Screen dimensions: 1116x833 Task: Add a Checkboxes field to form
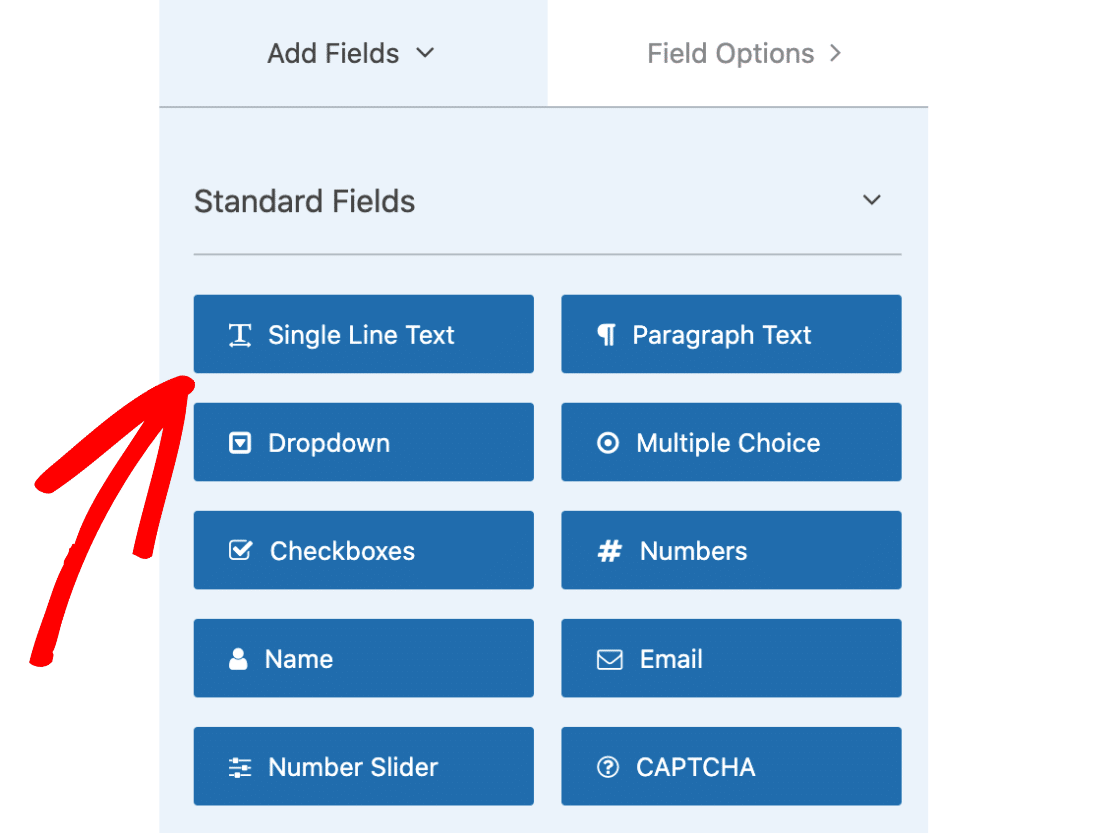(x=363, y=550)
